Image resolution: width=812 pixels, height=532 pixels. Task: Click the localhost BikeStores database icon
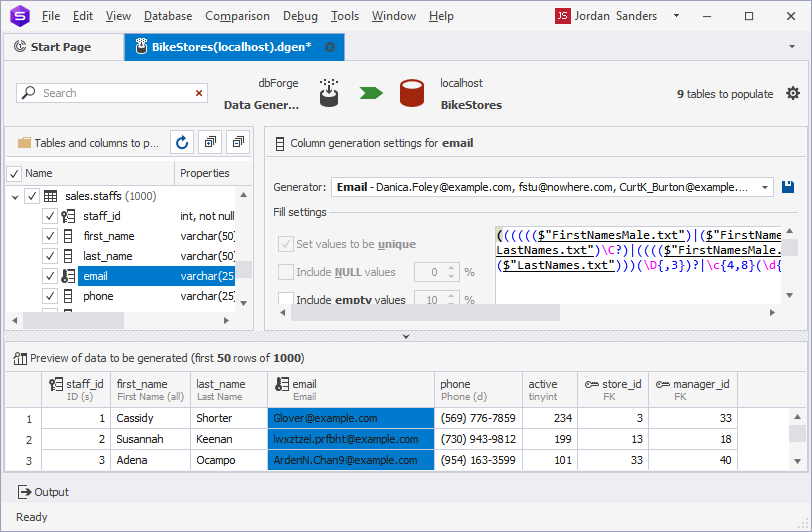click(412, 93)
